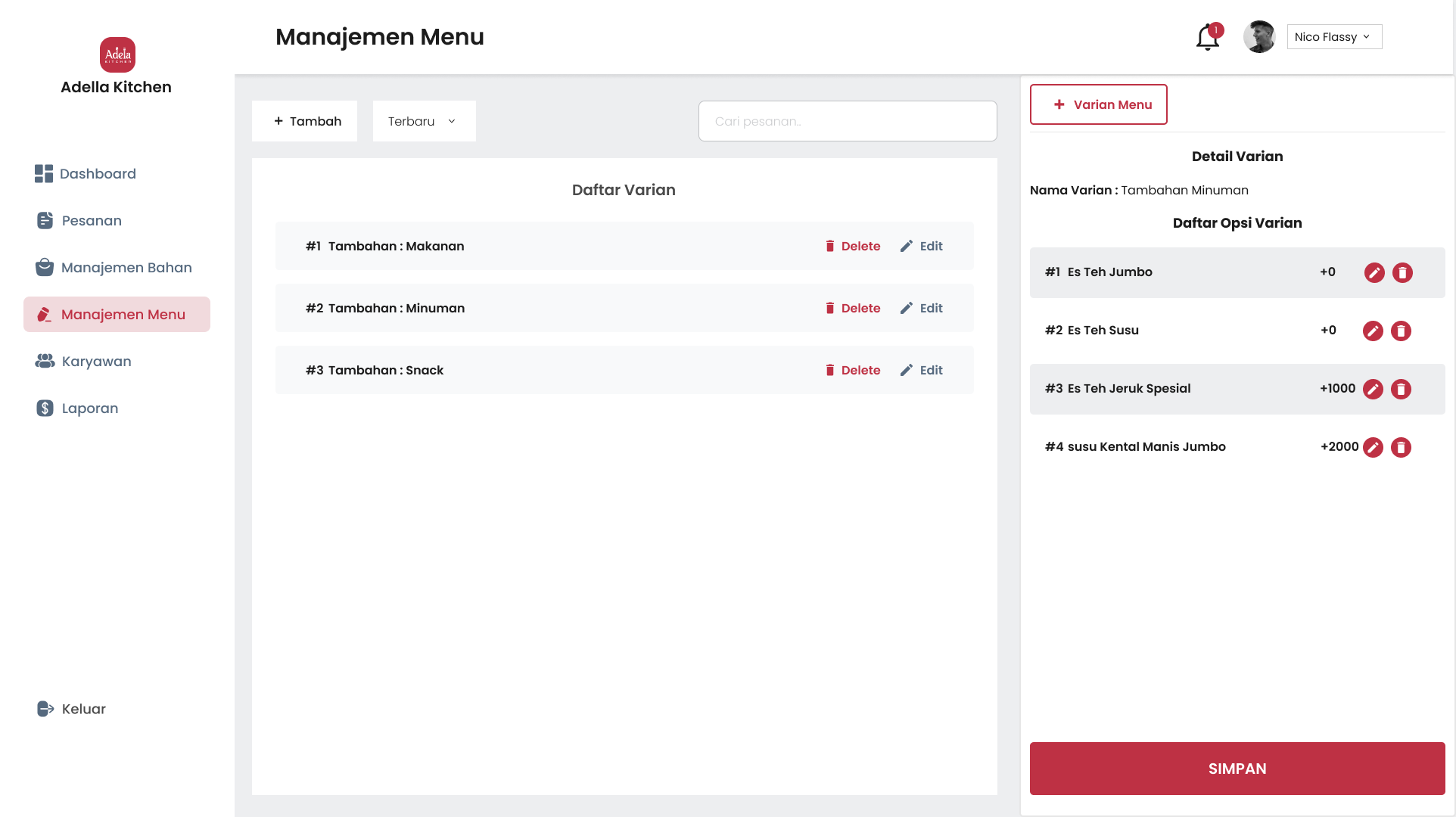The height and width of the screenshot is (817, 1456).
Task: Delete the Tambahan : Makanan variant
Action: pyautogui.click(x=852, y=247)
